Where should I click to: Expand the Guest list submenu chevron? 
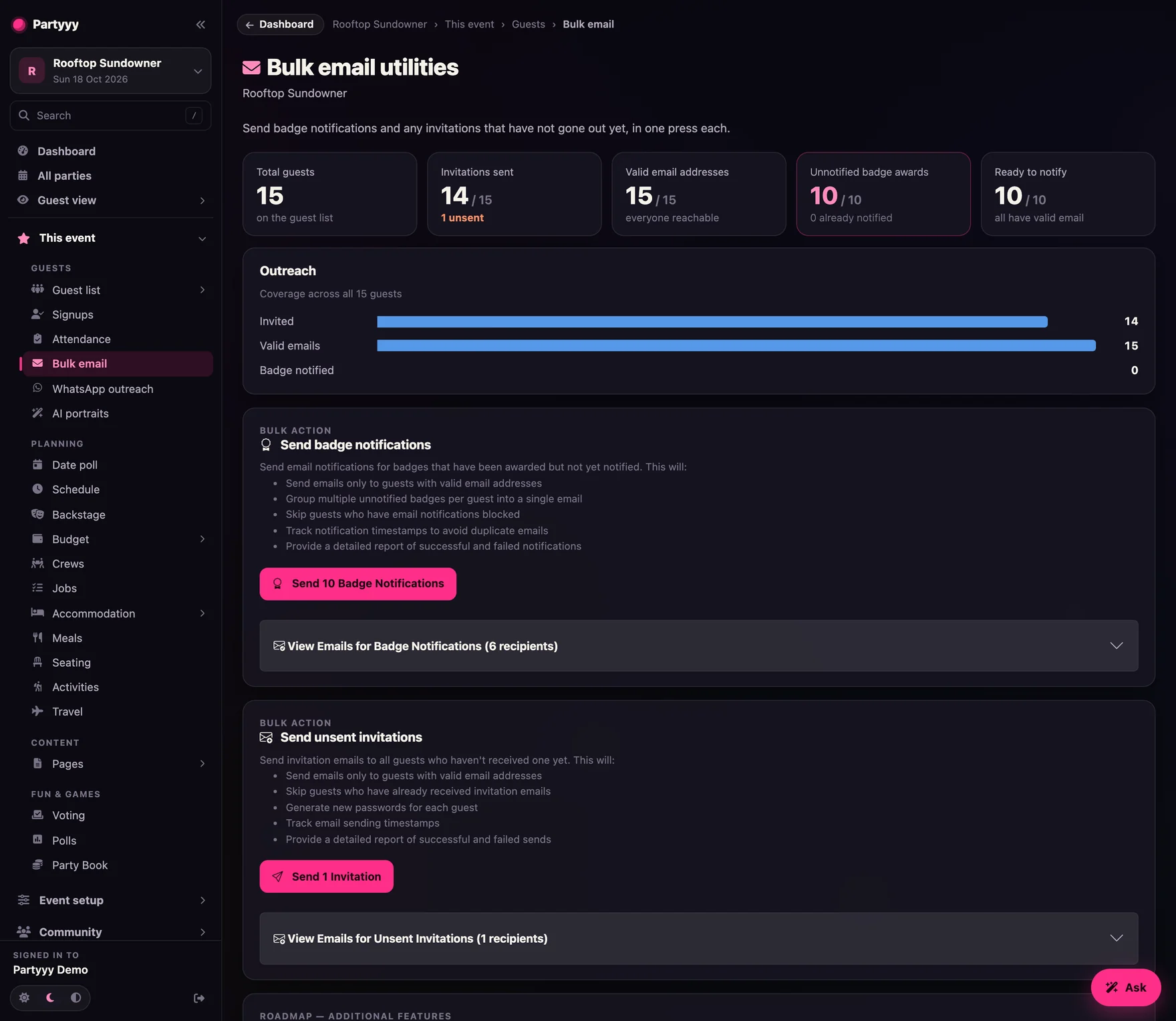[202, 290]
